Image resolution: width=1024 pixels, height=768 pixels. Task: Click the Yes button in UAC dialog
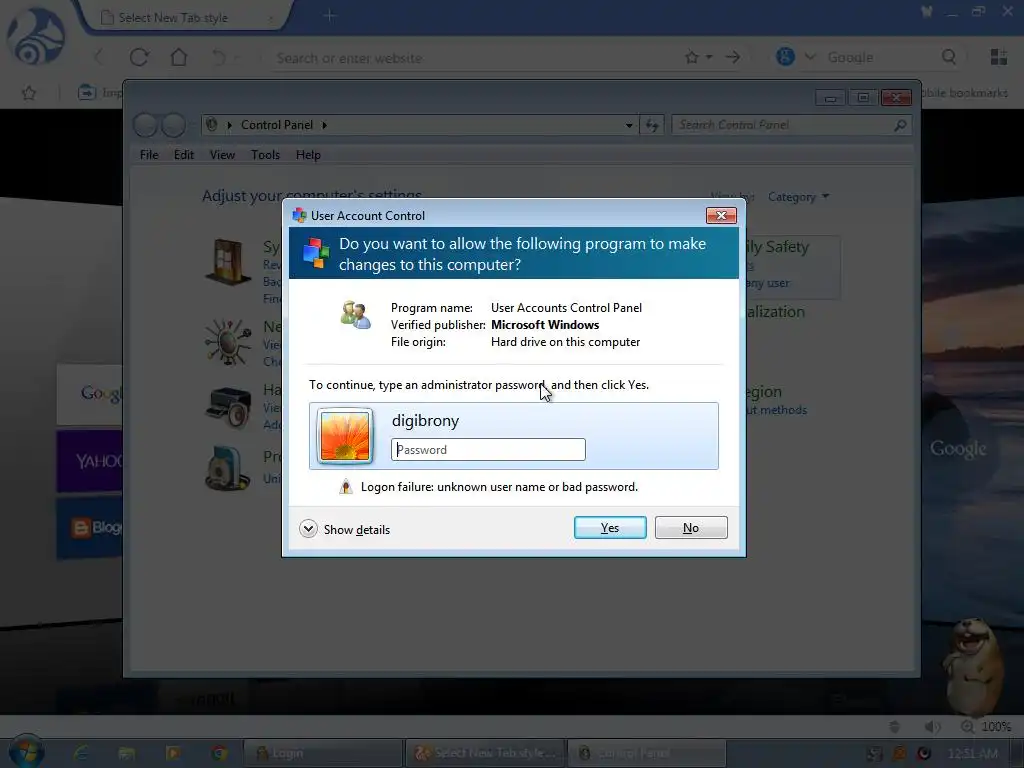pos(610,528)
